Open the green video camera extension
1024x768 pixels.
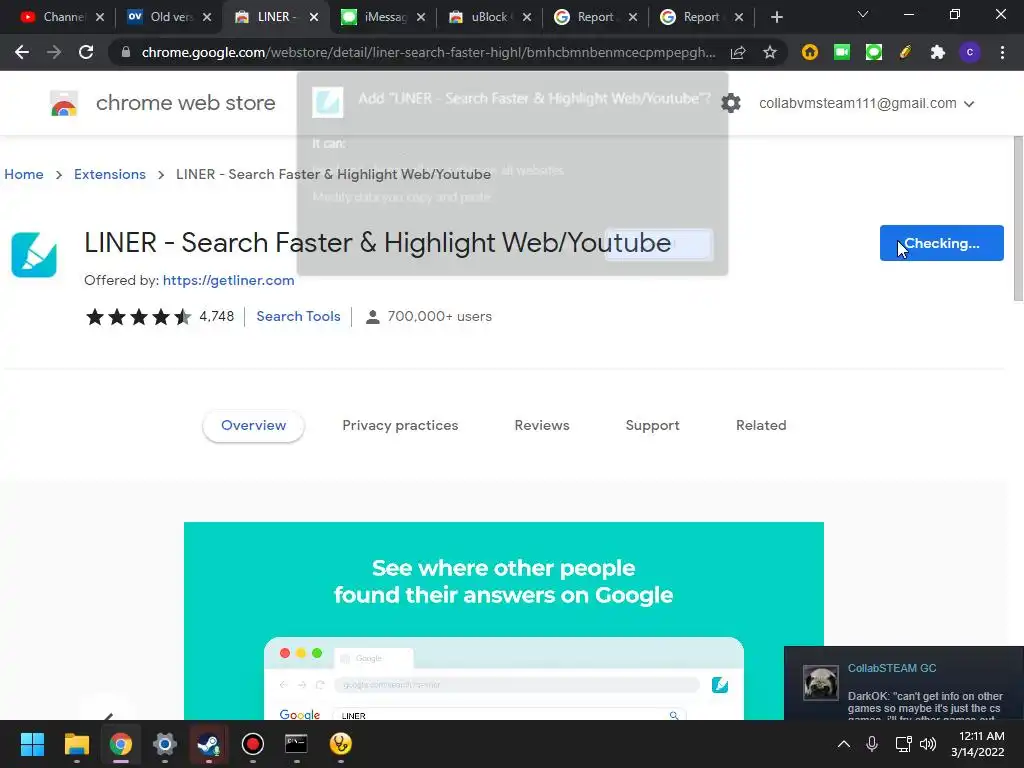point(842,52)
